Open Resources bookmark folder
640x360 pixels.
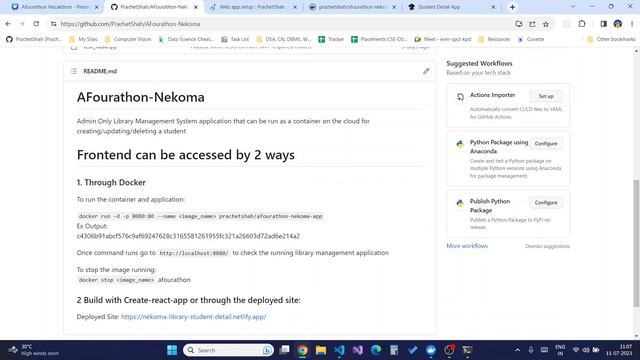click(494, 39)
